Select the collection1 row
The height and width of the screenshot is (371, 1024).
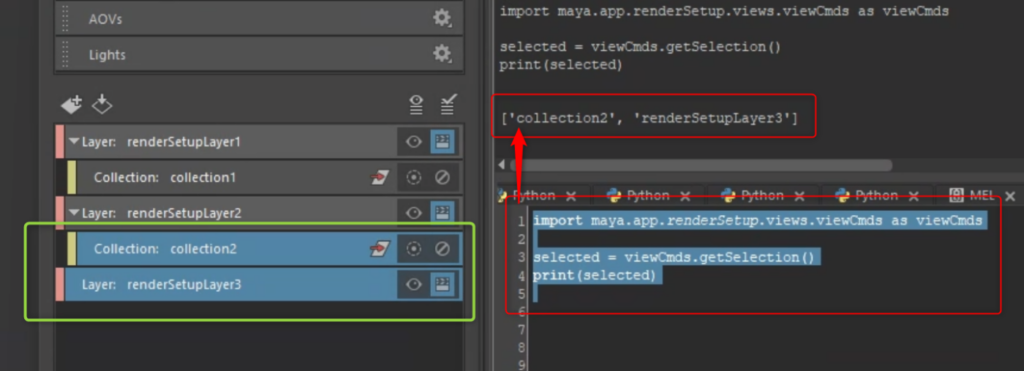pos(264,178)
